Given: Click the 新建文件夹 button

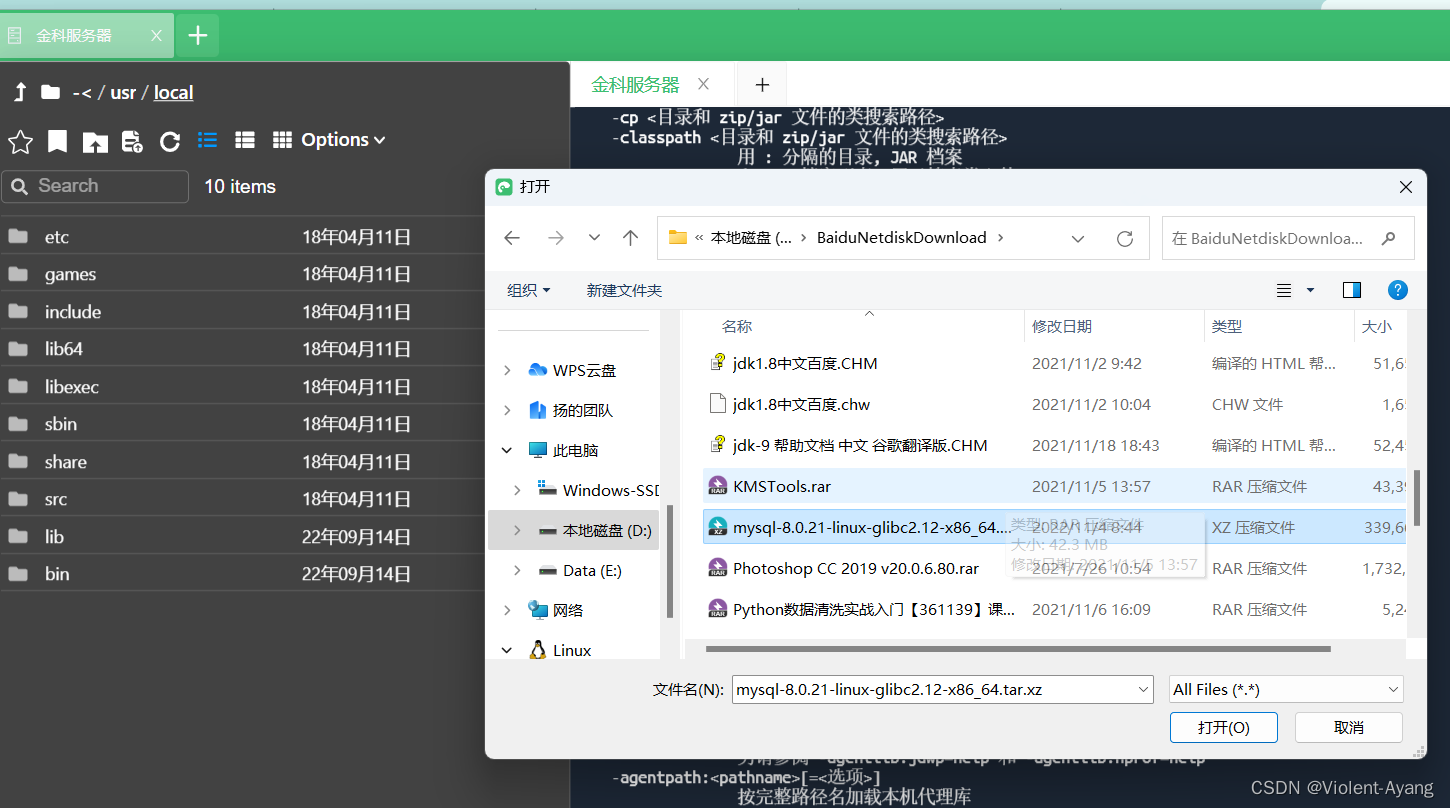Looking at the screenshot, I should pos(624,290).
